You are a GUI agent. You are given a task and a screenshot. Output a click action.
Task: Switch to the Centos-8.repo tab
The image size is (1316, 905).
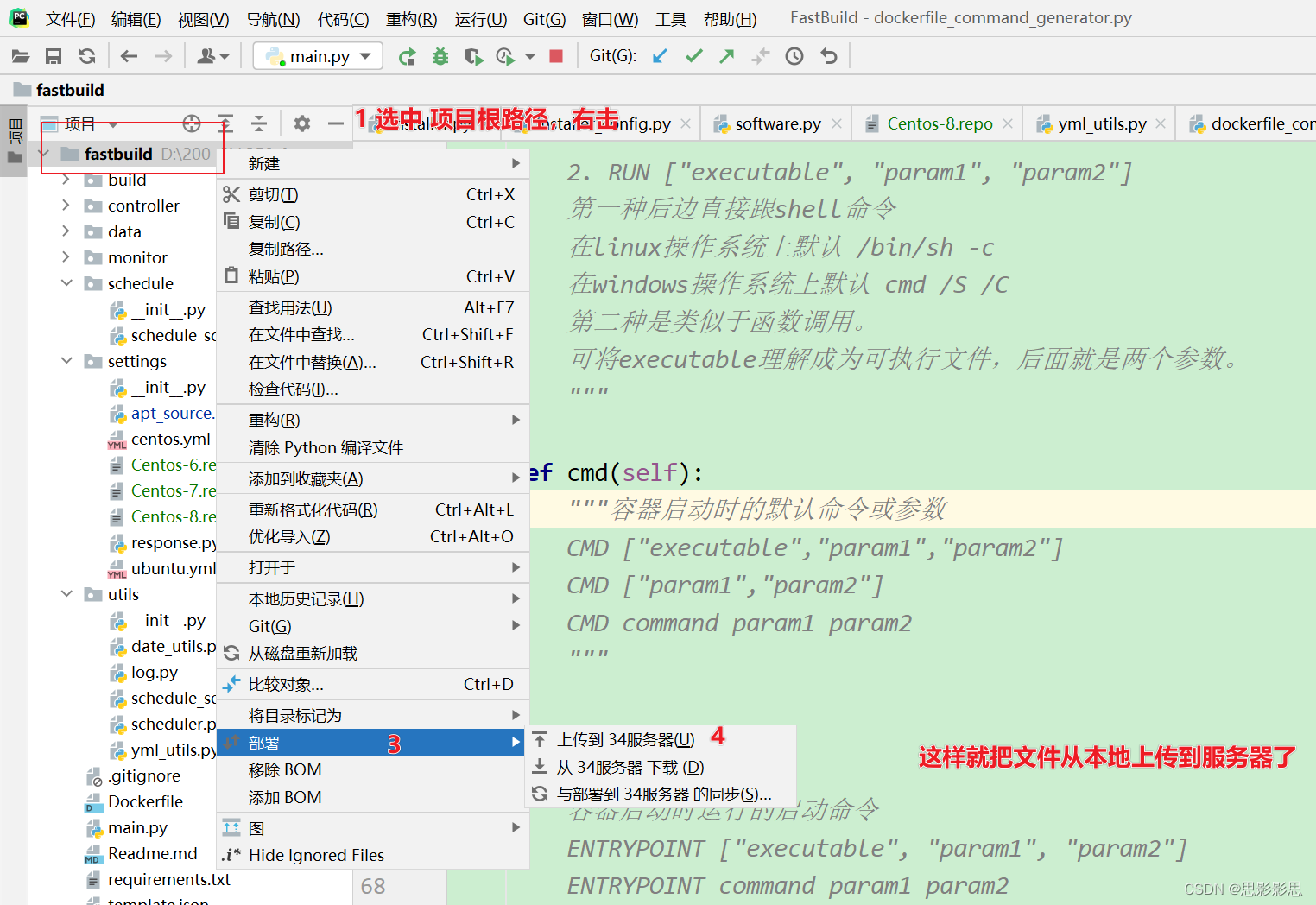pyautogui.click(x=939, y=123)
